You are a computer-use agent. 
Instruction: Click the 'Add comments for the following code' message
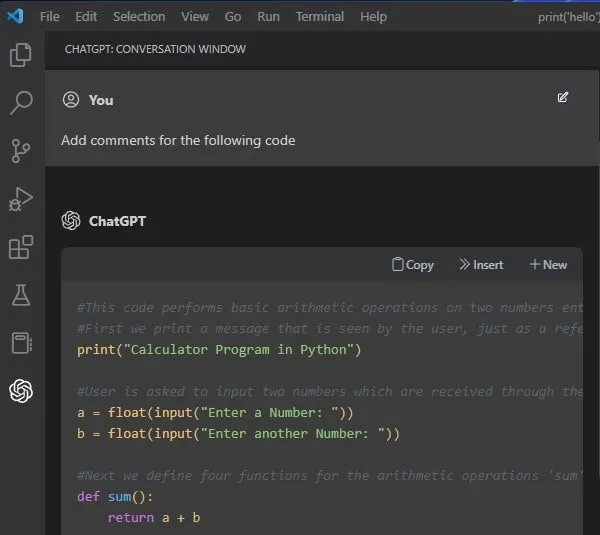coord(178,140)
